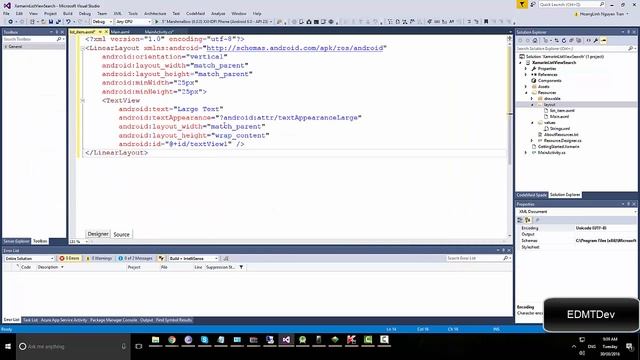Open the File menu
Image resolution: width=640 pixels, height=360 pixels.
[x=6, y=13]
